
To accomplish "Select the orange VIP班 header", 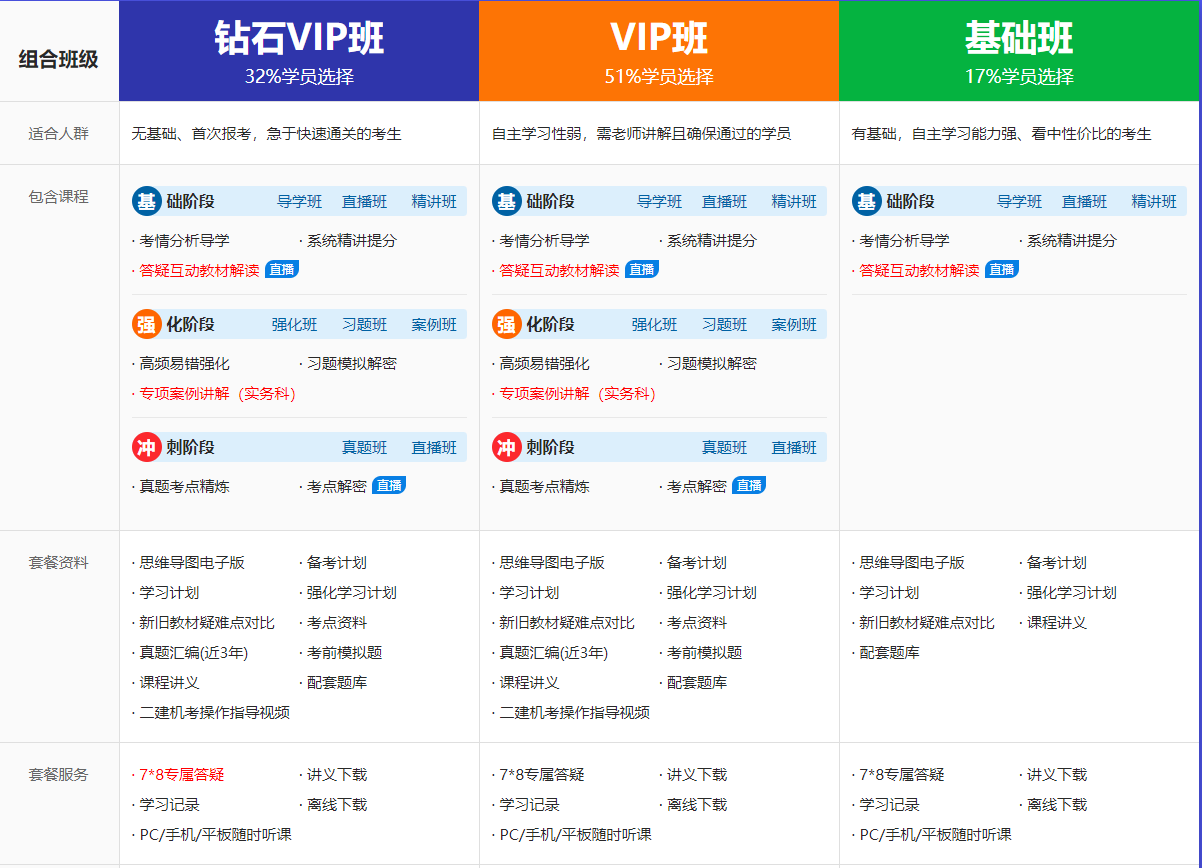I will pos(659,51).
